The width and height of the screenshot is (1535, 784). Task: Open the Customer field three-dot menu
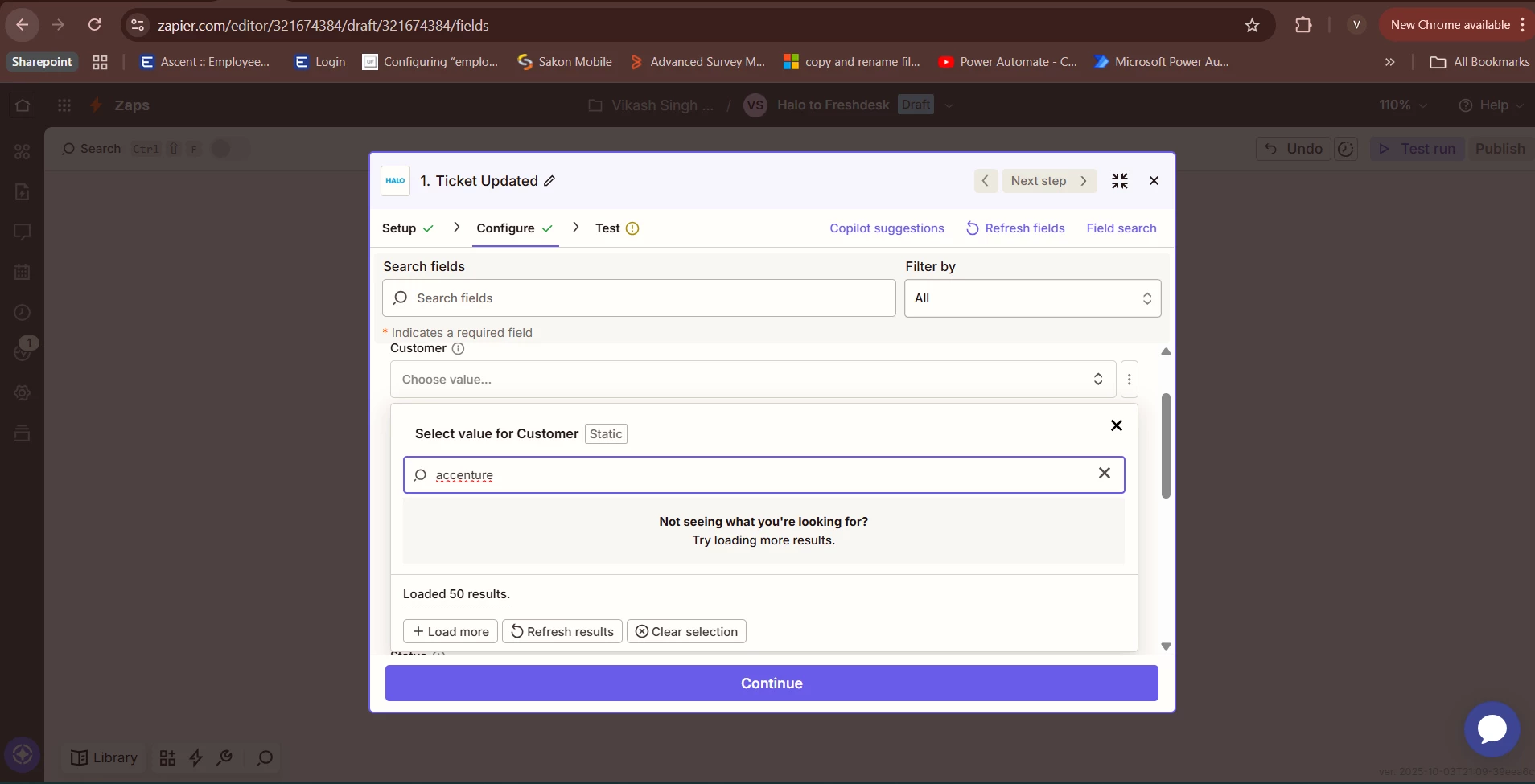click(x=1129, y=380)
